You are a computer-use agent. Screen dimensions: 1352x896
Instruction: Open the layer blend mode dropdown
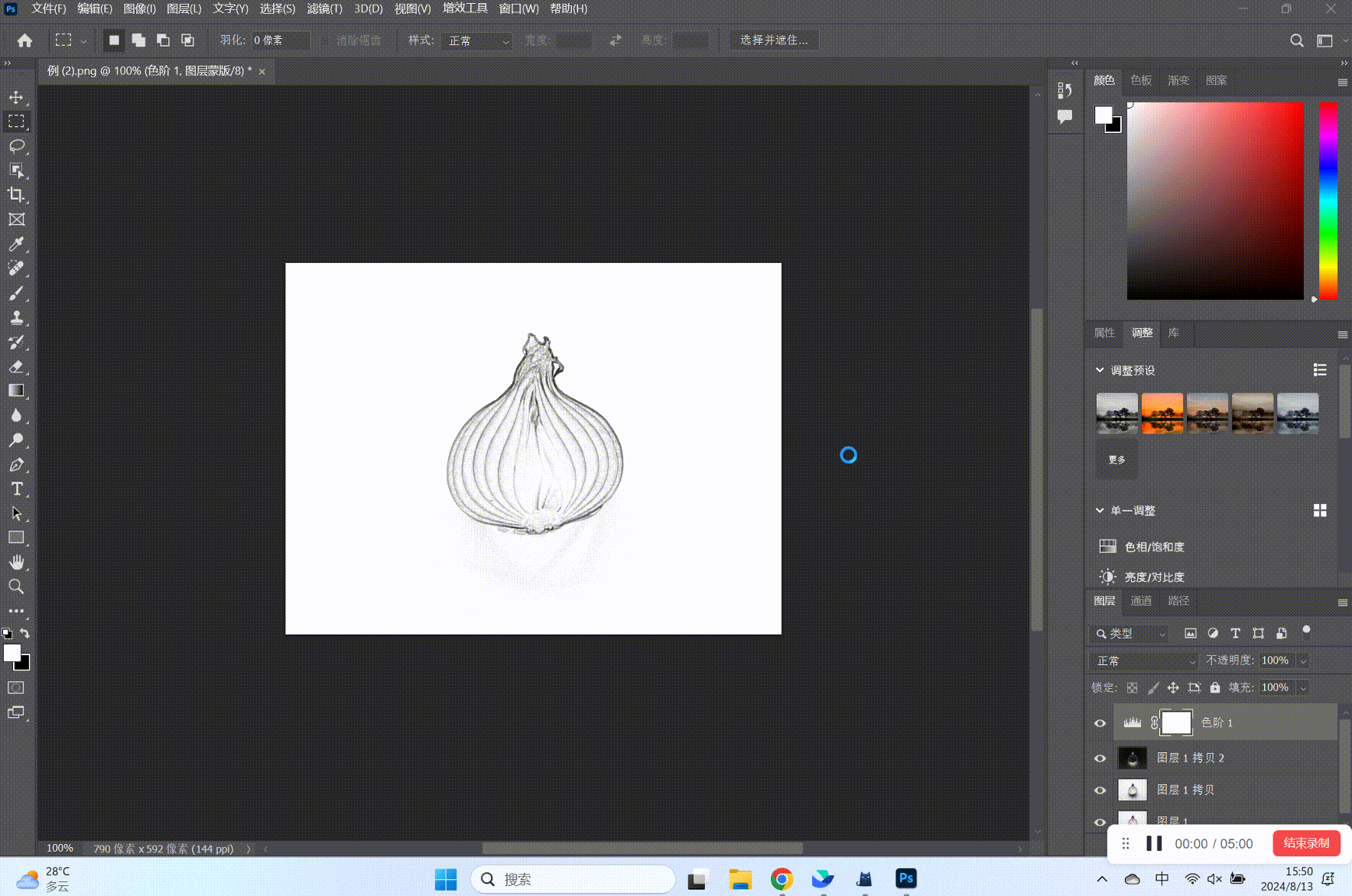pos(1143,661)
